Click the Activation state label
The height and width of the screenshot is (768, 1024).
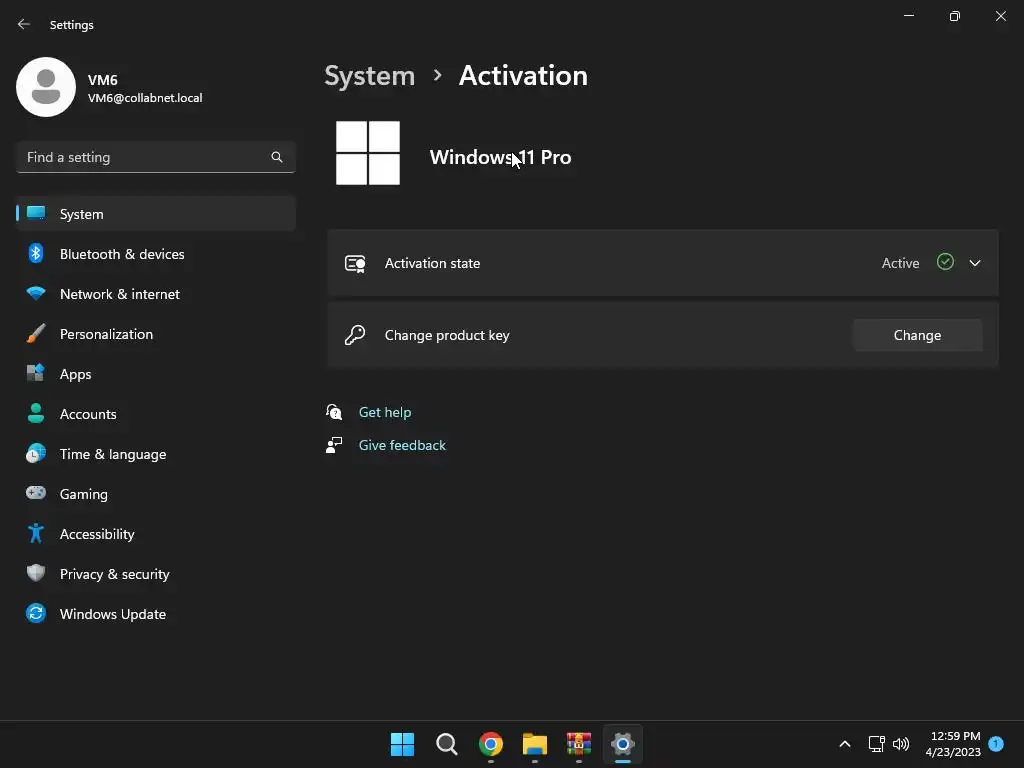tap(432, 263)
